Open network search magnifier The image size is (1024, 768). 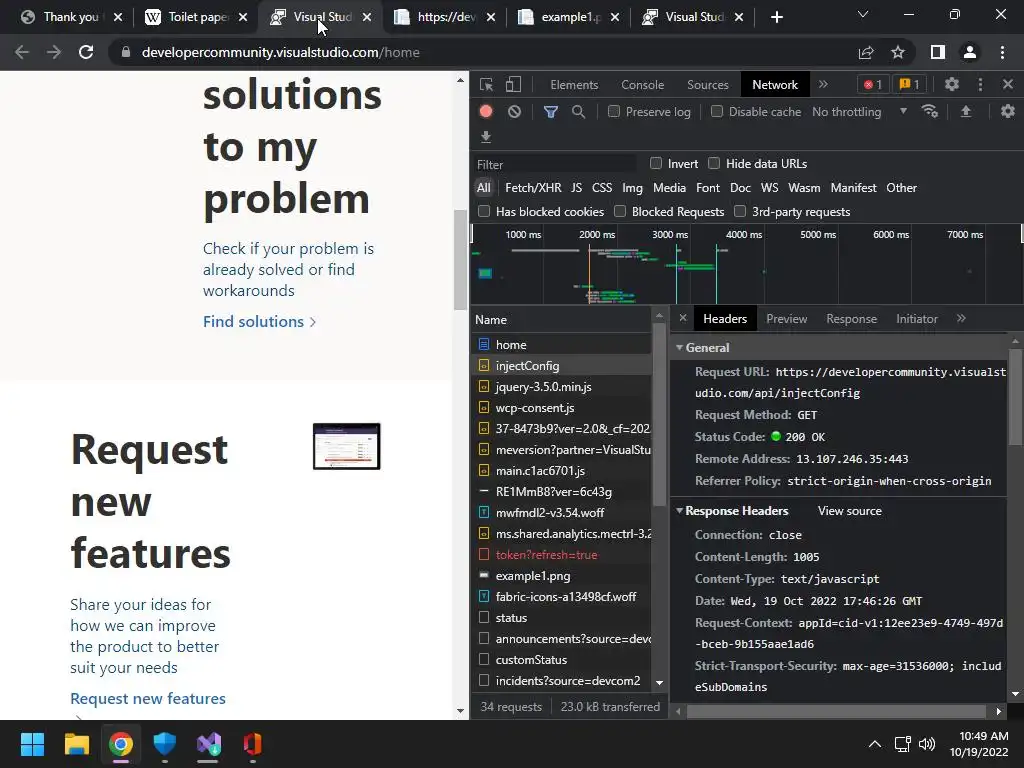[x=578, y=112]
